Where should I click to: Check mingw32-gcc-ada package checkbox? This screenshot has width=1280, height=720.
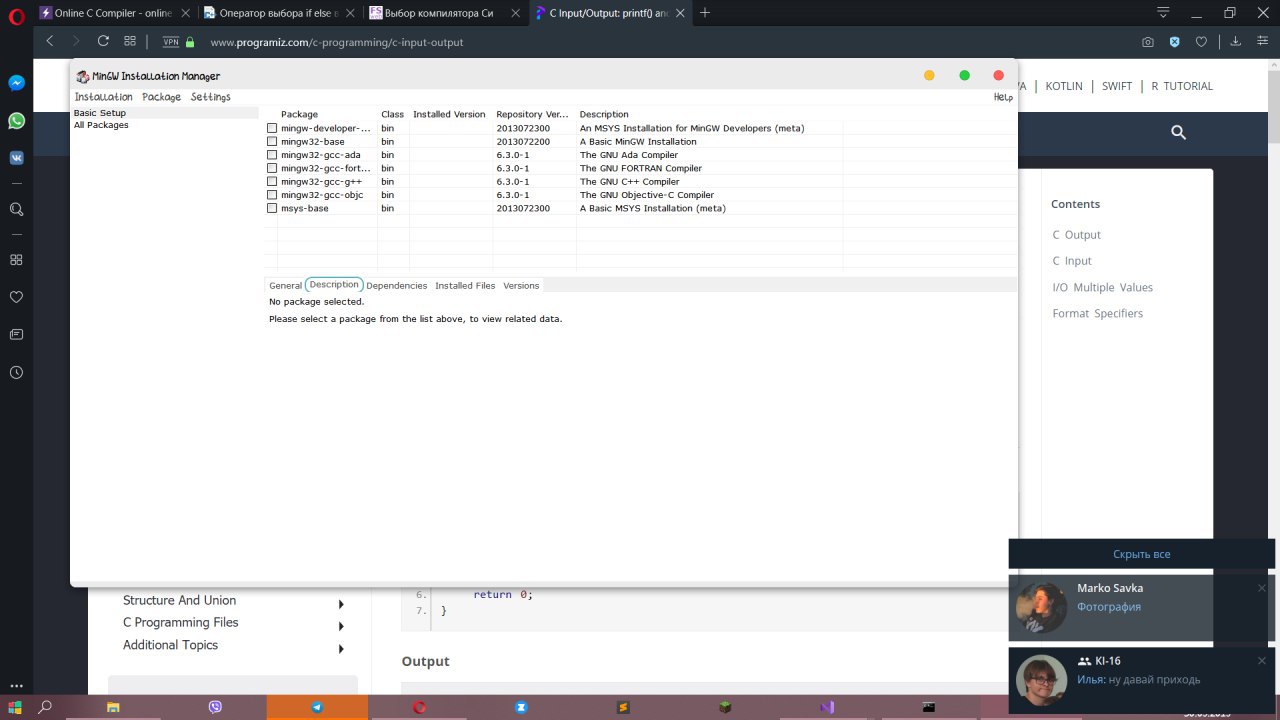(x=272, y=155)
